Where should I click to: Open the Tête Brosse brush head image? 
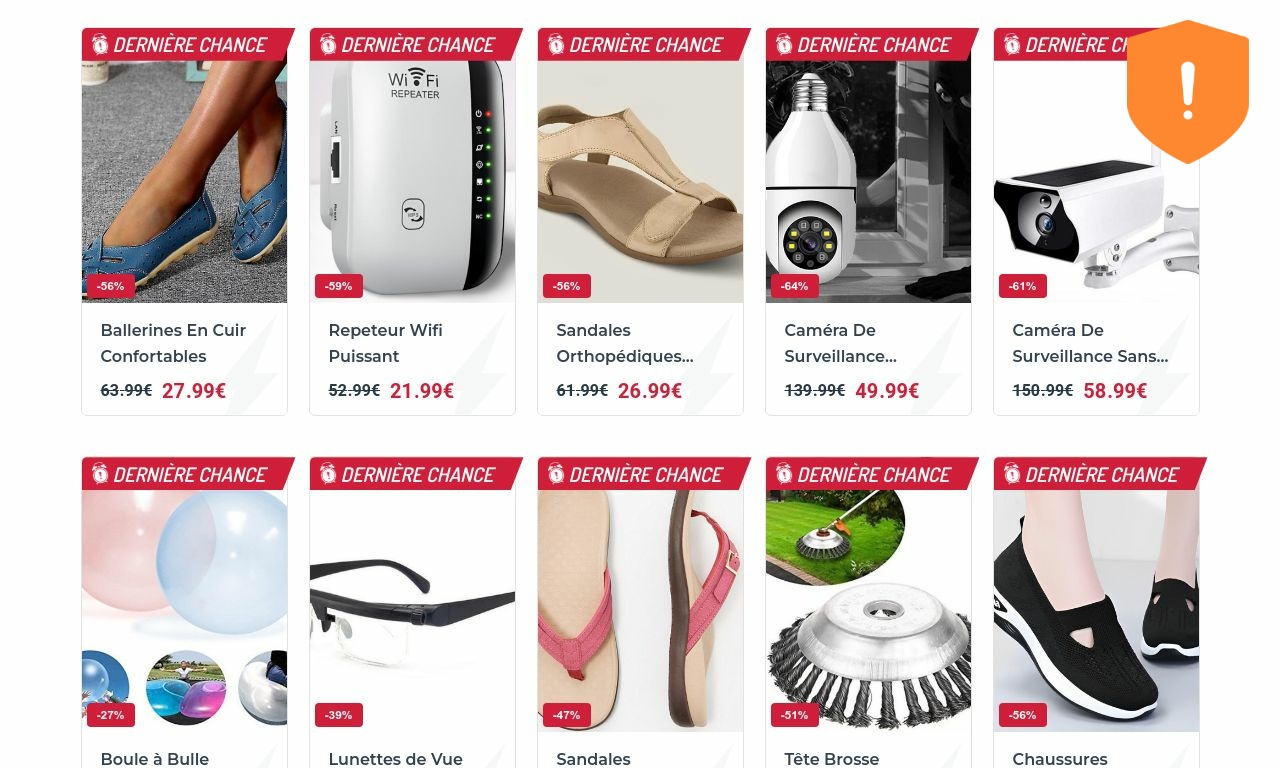pos(868,611)
